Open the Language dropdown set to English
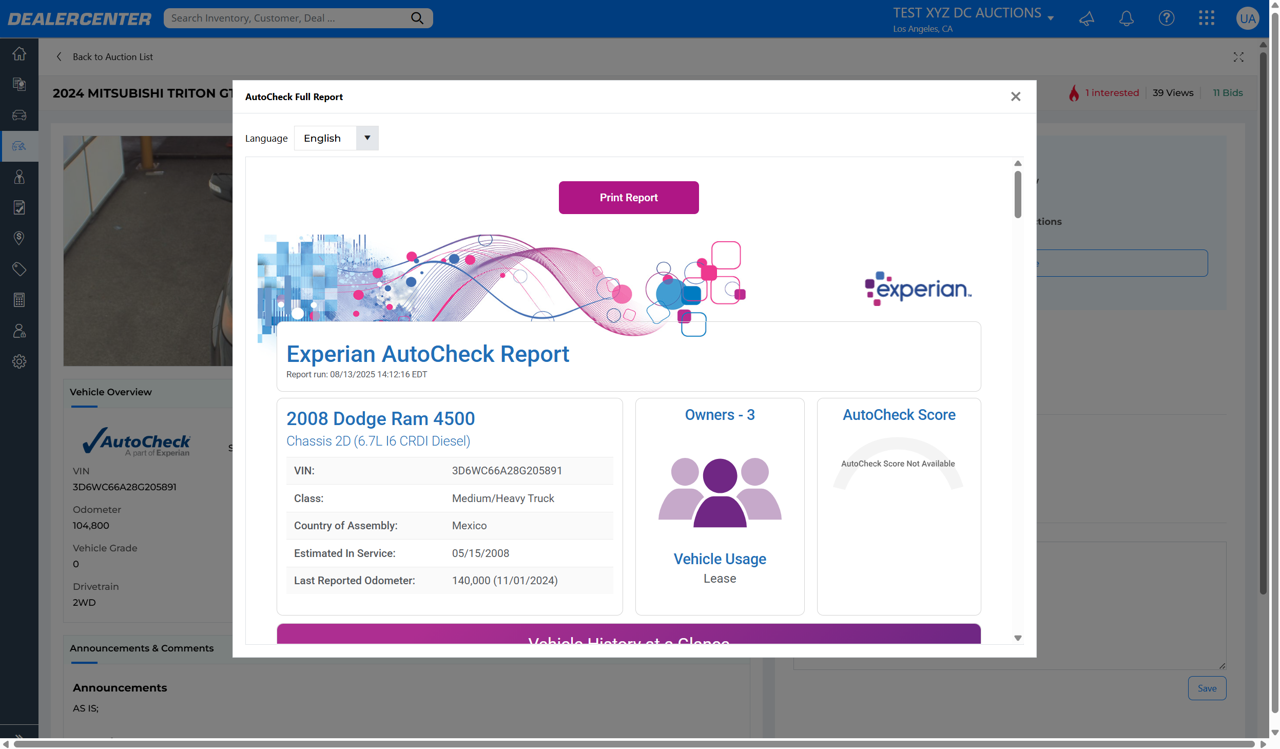Screen dimensions: 1280x749 (336, 138)
